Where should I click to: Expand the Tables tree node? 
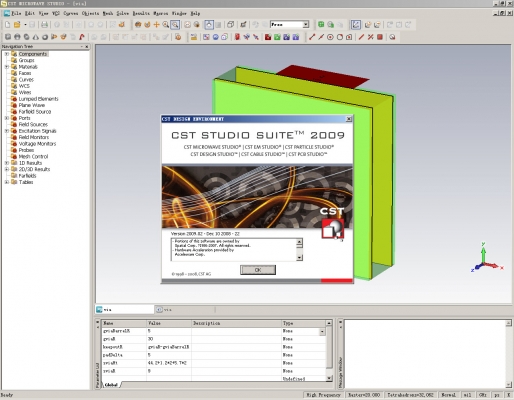tap(7, 182)
